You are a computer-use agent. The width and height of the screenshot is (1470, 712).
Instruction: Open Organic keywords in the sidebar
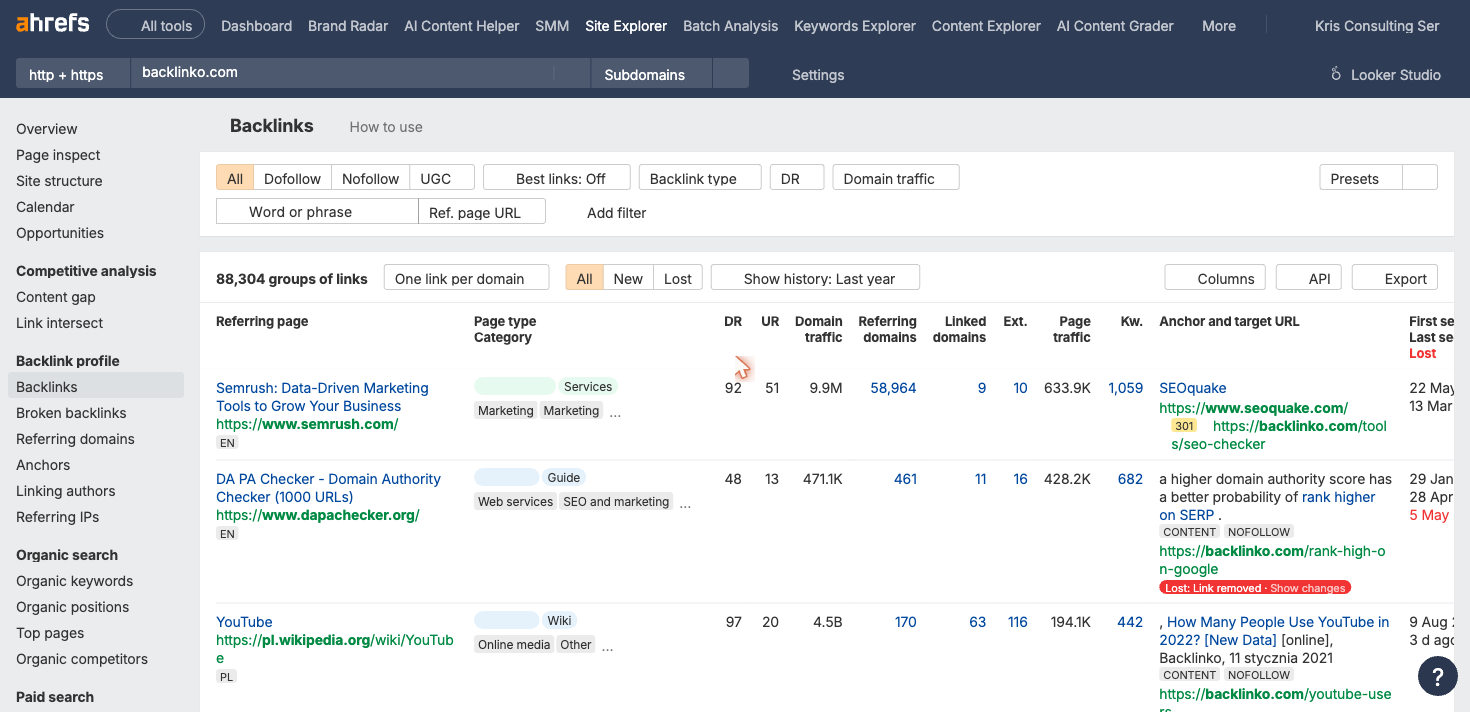coord(74,581)
